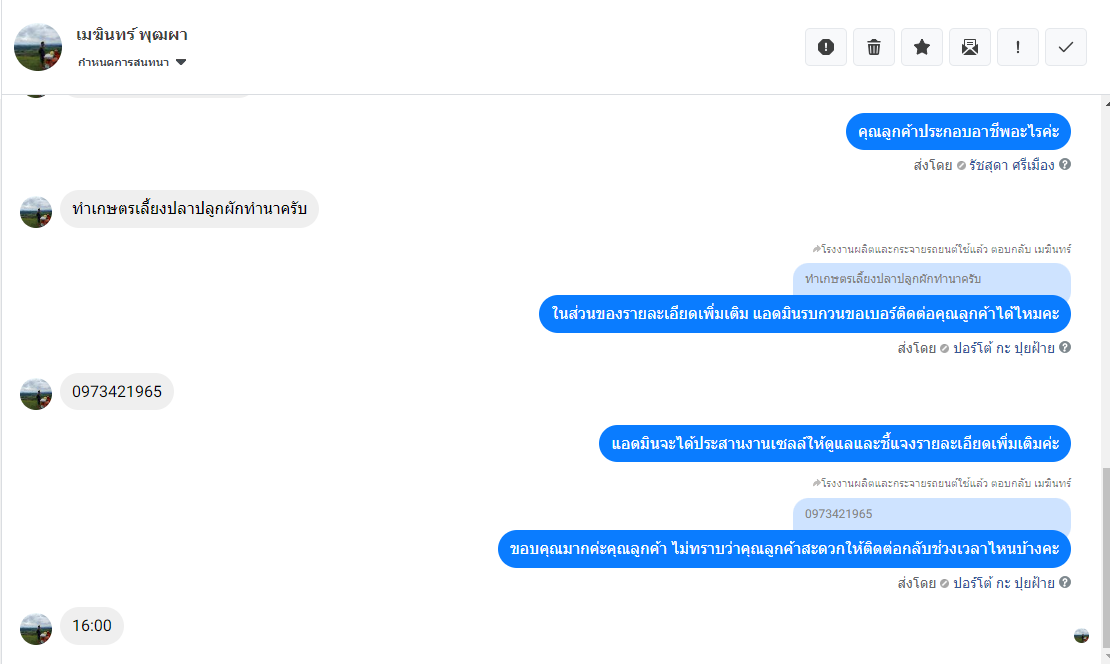Click scrollbar up arrow at top
The height and width of the screenshot is (664, 1110).
1106,103
